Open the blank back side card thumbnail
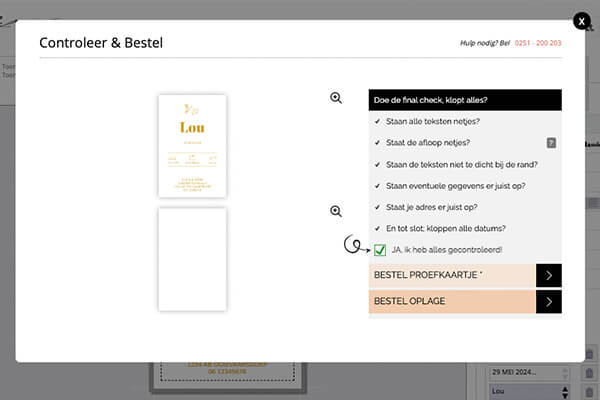 (x=192, y=259)
